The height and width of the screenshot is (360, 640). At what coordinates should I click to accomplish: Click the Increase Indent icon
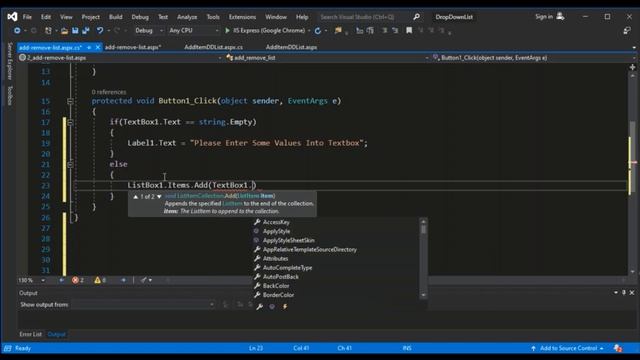click(370, 31)
